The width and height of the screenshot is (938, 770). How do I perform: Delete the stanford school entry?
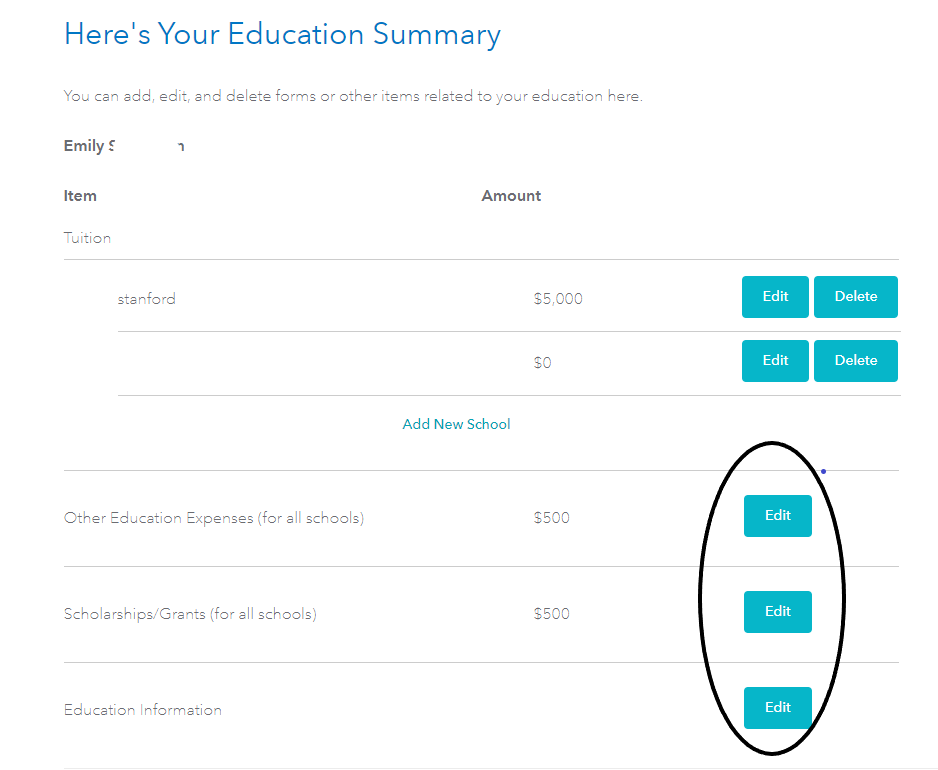[x=855, y=296]
